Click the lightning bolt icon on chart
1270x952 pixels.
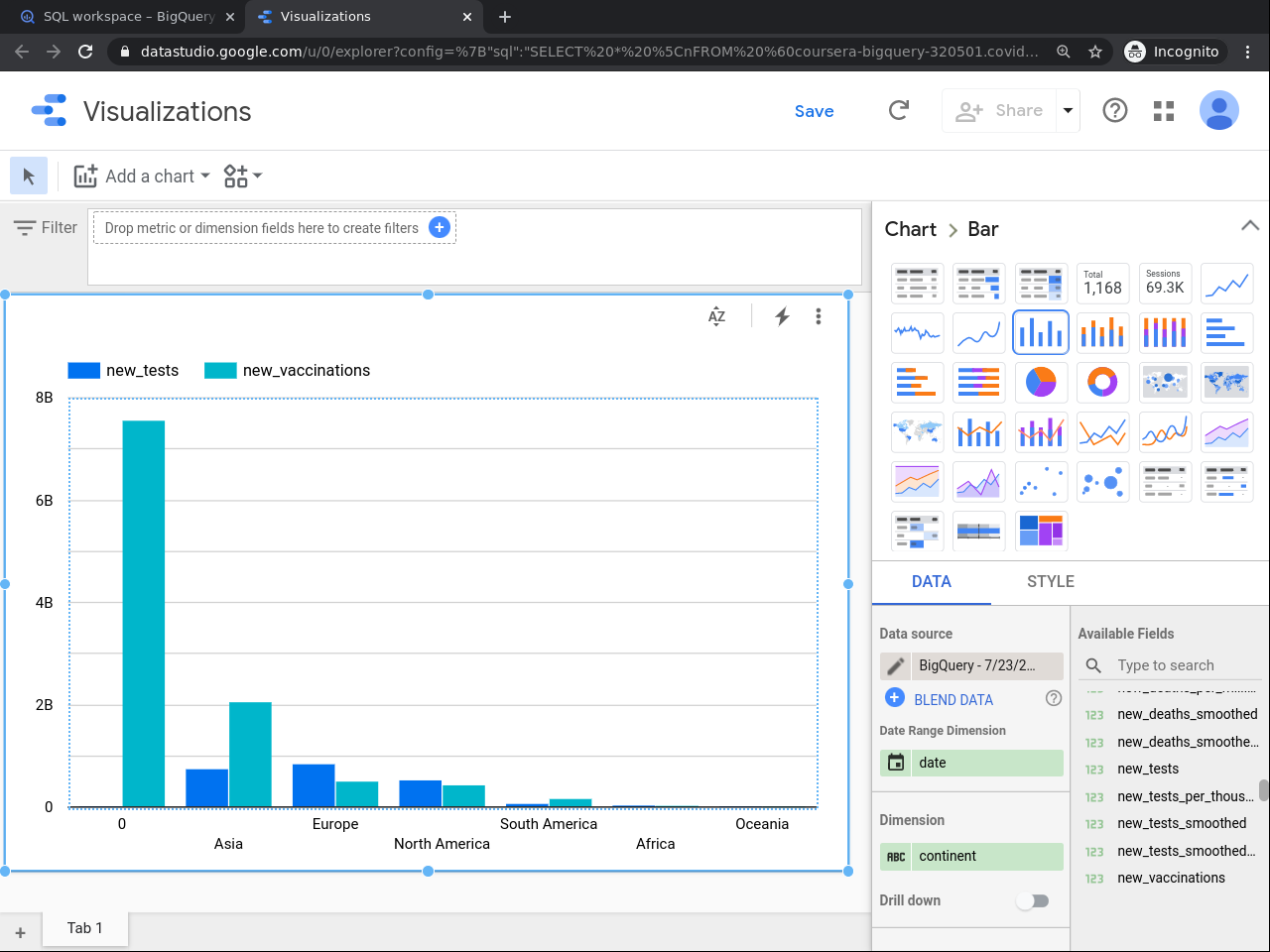pyautogui.click(x=782, y=316)
